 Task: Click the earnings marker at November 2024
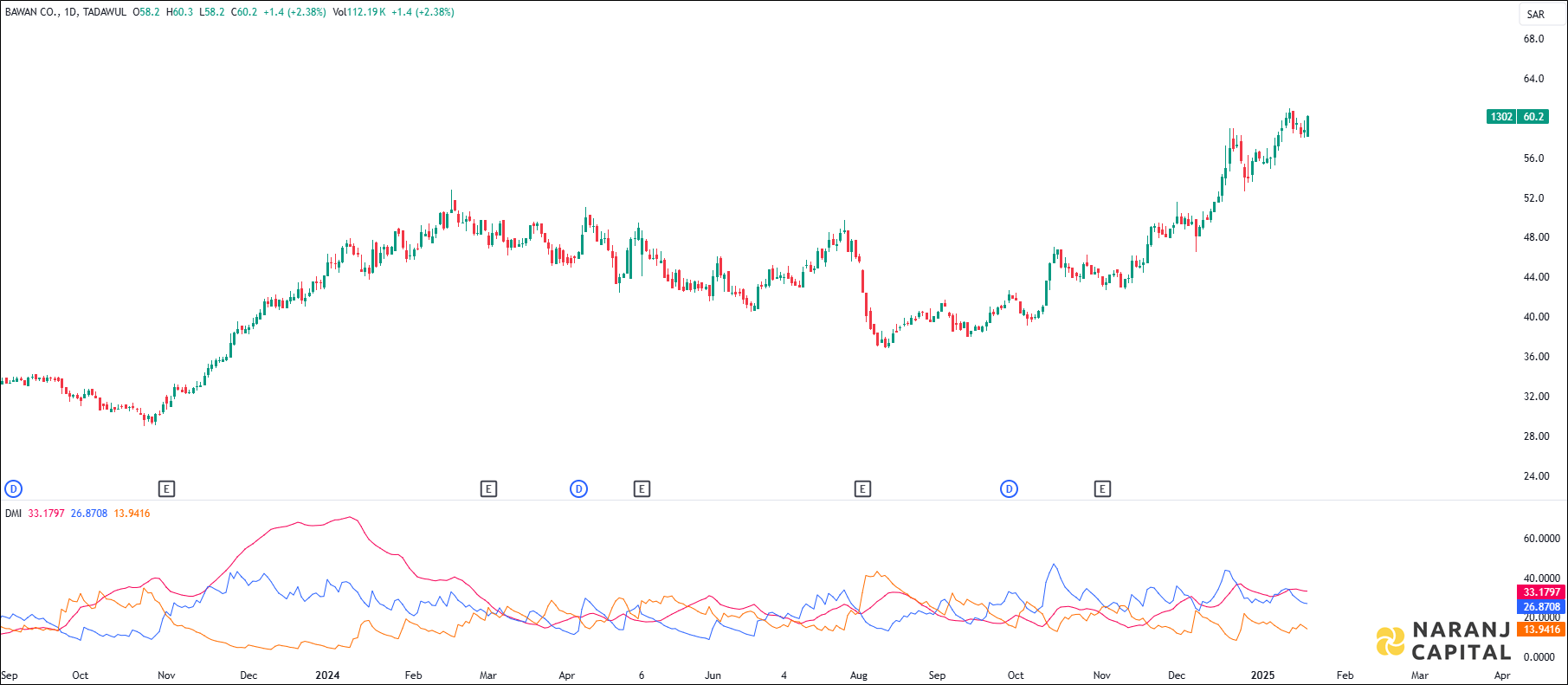tap(1102, 489)
